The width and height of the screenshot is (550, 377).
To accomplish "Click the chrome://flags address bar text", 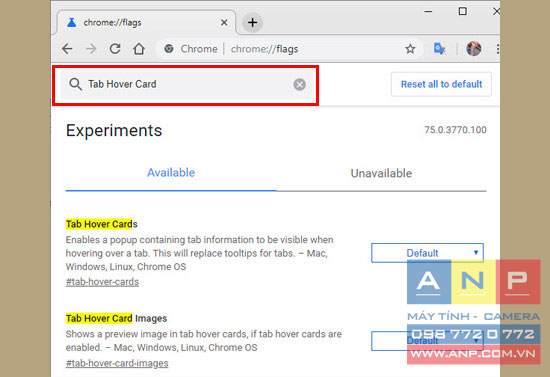I will click(264, 49).
